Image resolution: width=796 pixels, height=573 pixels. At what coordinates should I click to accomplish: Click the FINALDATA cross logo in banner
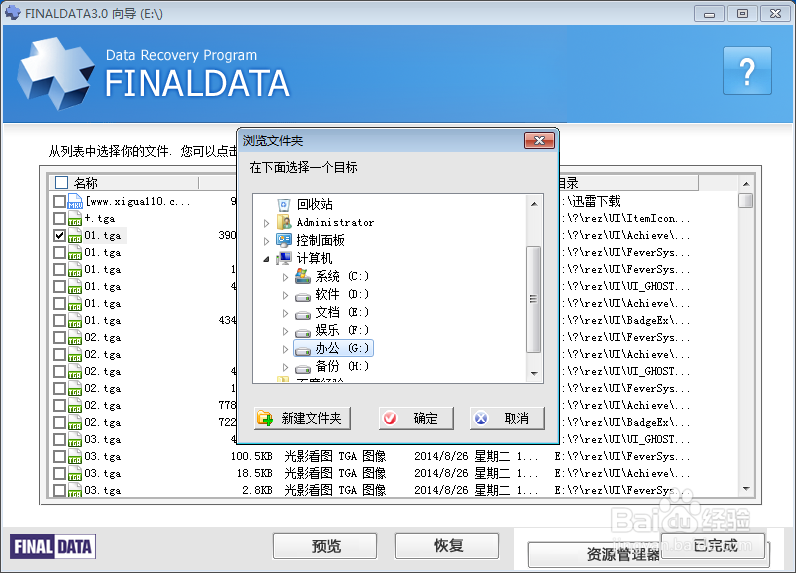pyautogui.click(x=56, y=73)
